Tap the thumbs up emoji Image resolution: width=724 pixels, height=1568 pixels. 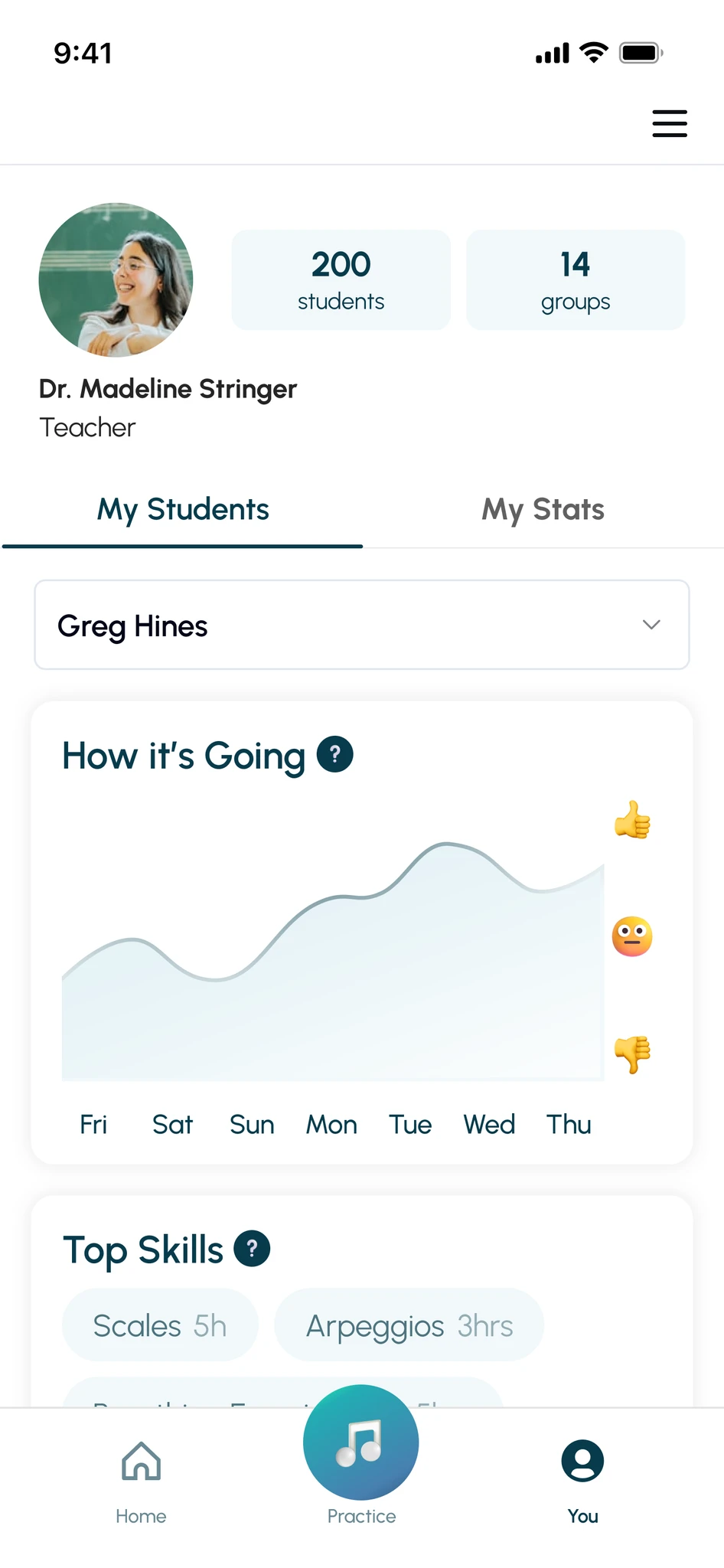(x=632, y=820)
